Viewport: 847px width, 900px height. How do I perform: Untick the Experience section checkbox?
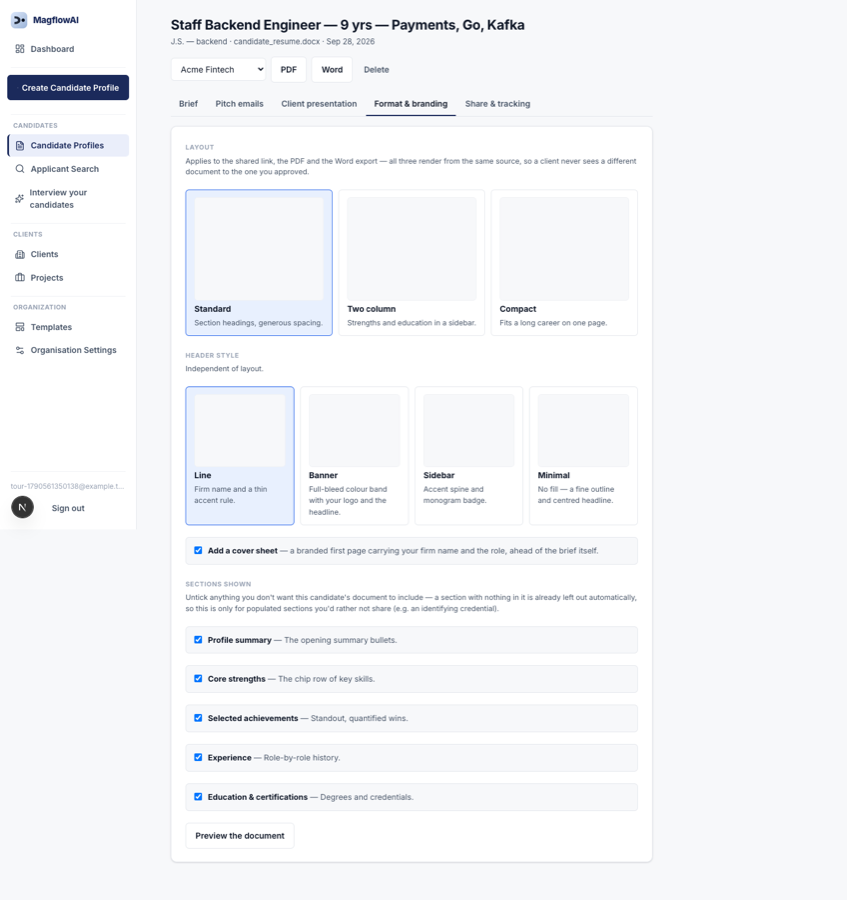198,757
